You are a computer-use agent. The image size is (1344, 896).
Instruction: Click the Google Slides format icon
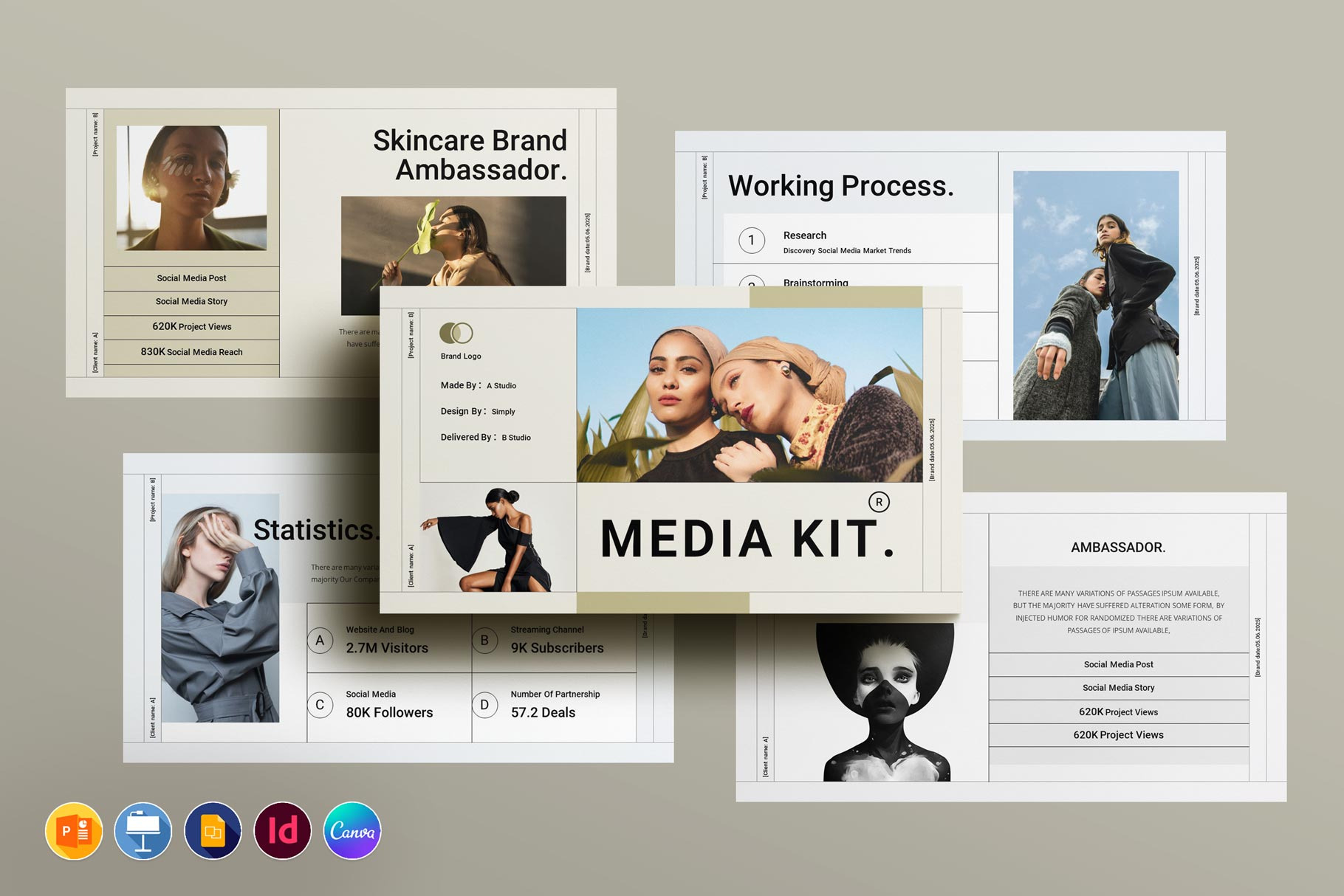(x=213, y=831)
